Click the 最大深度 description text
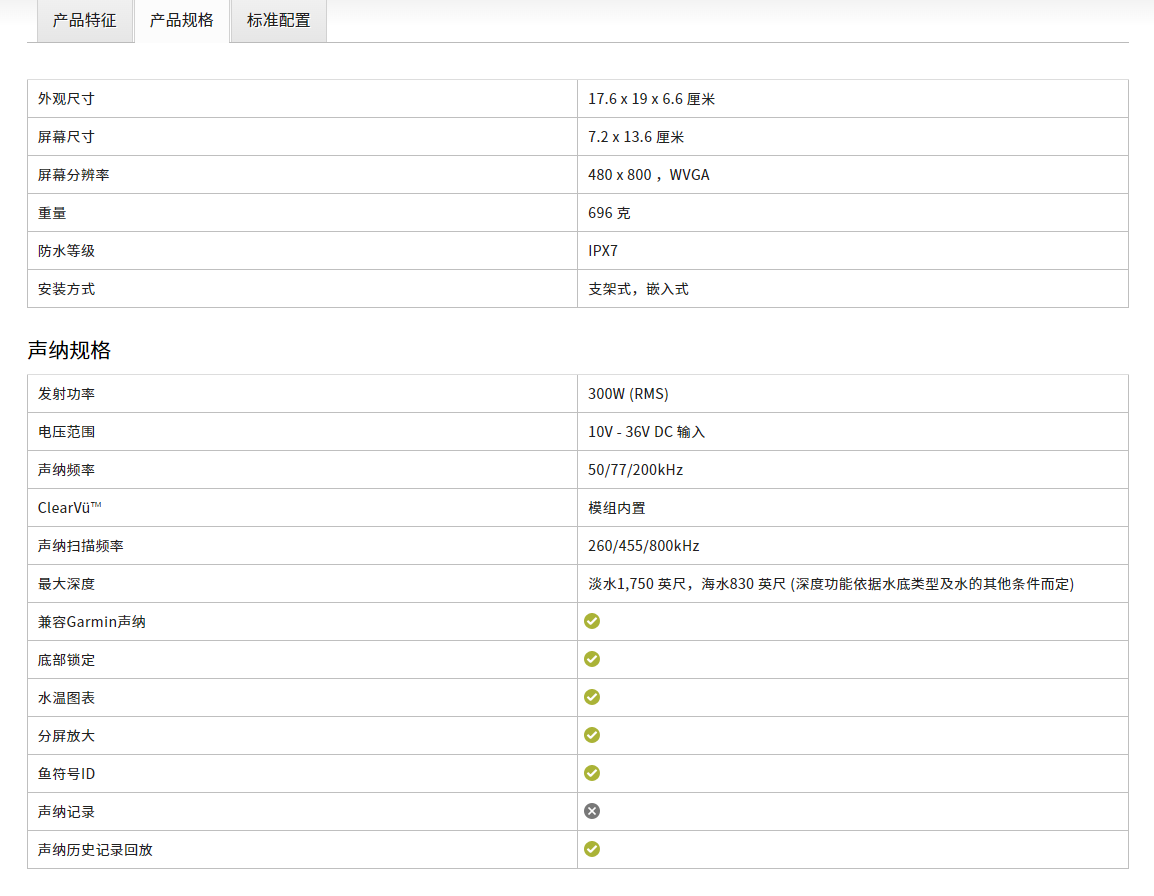Screen dimensions: 1154x896 click(x=830, y=584)
